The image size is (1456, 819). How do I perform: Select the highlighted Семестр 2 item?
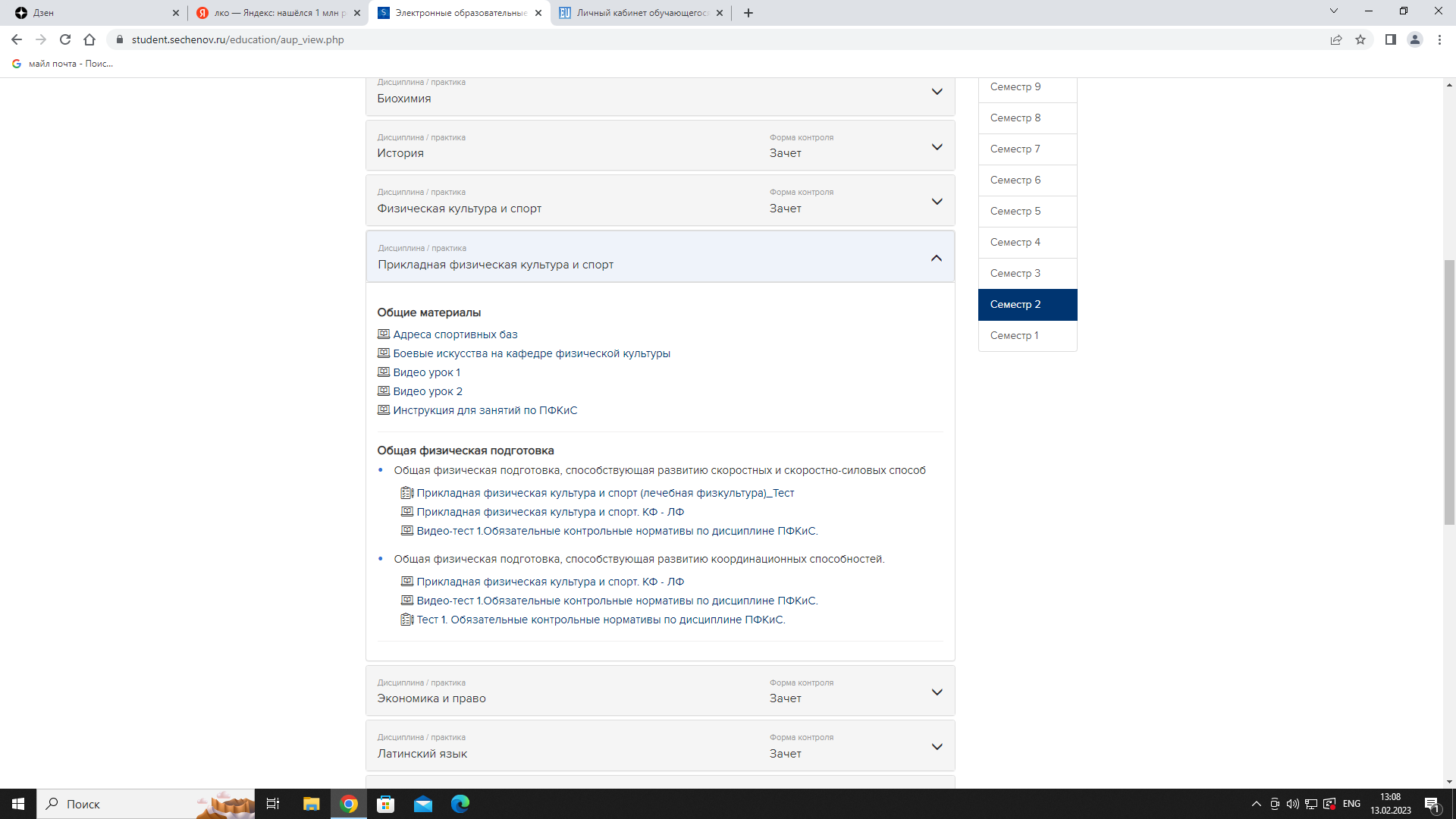click(x=1028, y=305)
